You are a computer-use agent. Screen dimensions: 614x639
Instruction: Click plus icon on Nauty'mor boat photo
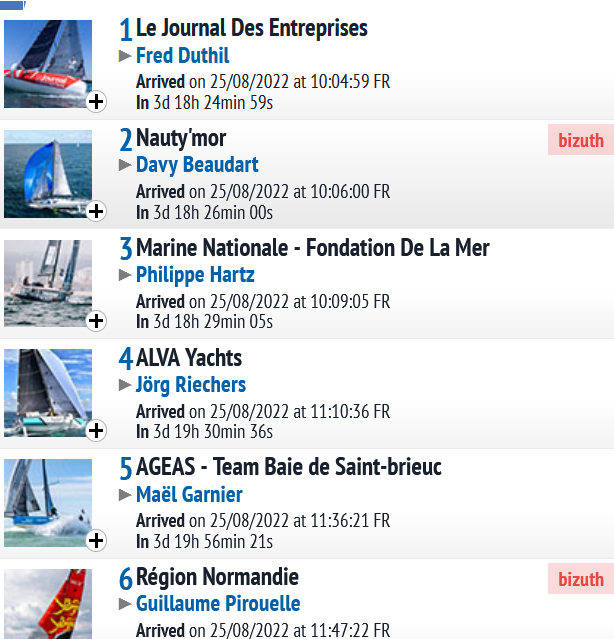96,211
